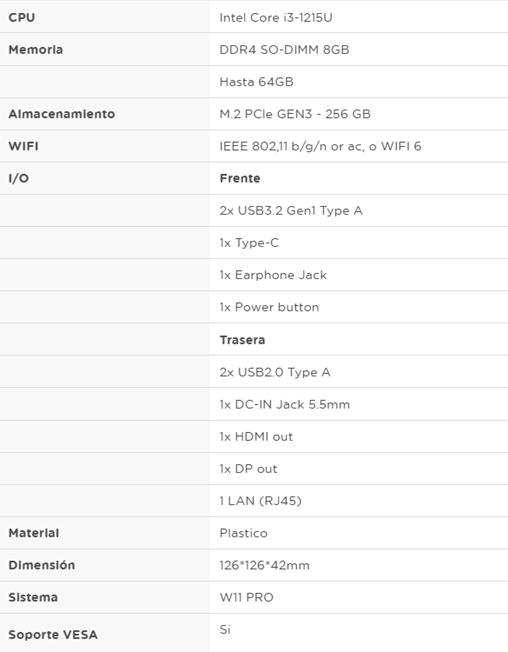Image resolution: width=508 pixels, height=652 pixels.
Task: Click the 1x Type-C entry
Action: (x=249, y=243)
